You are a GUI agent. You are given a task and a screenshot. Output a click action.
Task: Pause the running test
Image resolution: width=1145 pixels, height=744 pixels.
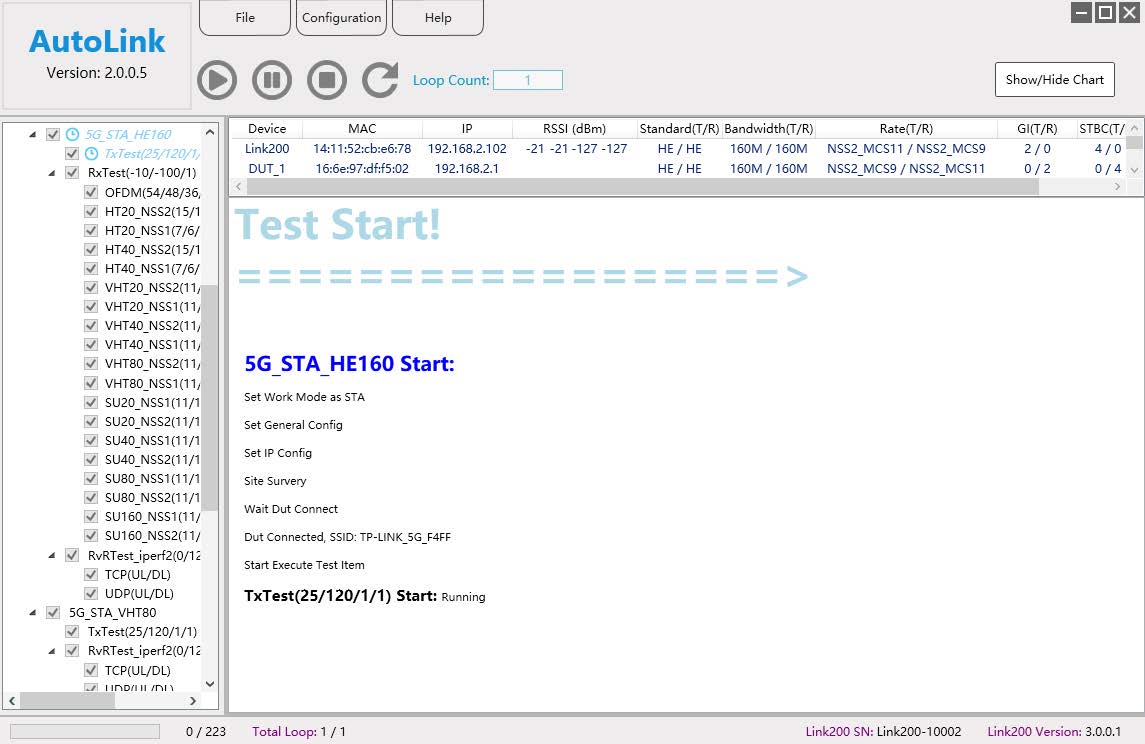[272, 80]
